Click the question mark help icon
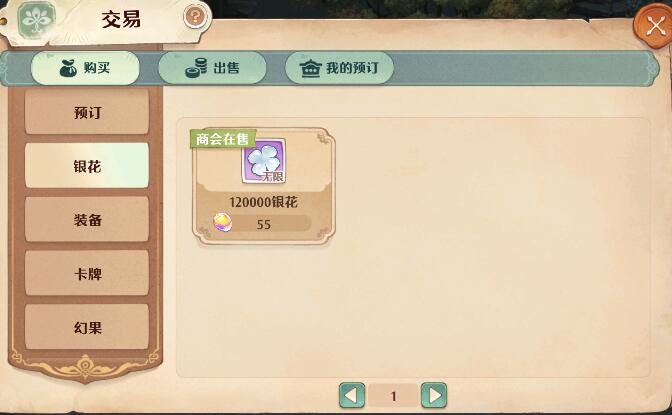Image resolution: width=672 pixels, height=415 pixels. pos(195,17)
